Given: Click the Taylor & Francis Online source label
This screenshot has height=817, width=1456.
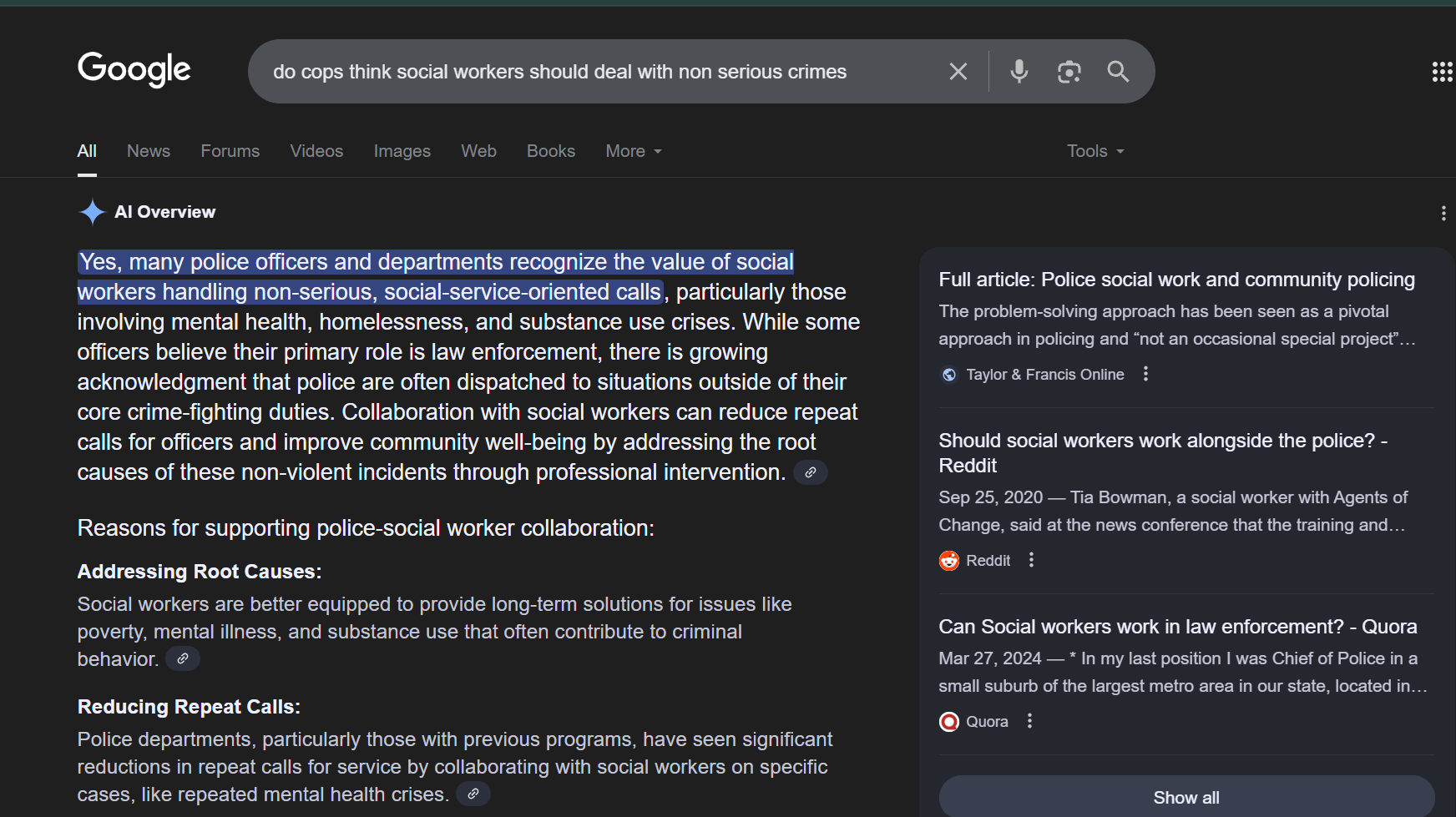Looking at the screenshot, I should (x=1045, y=375).
